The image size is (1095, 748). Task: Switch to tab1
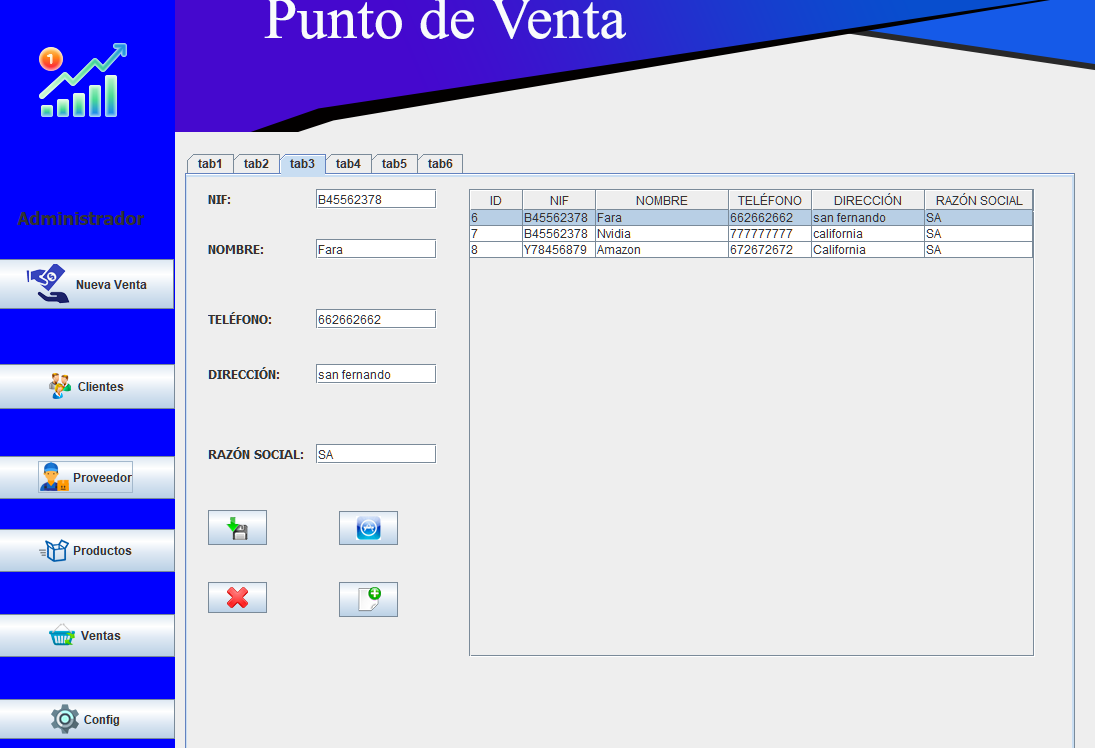coord(210,164)
